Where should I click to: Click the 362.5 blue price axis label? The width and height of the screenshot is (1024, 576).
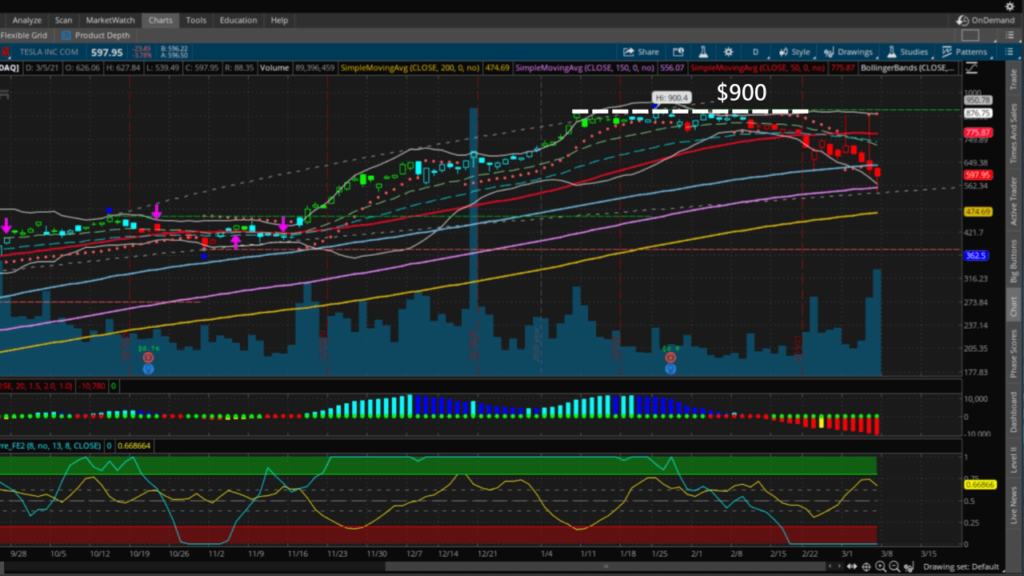tap(976, 255)
